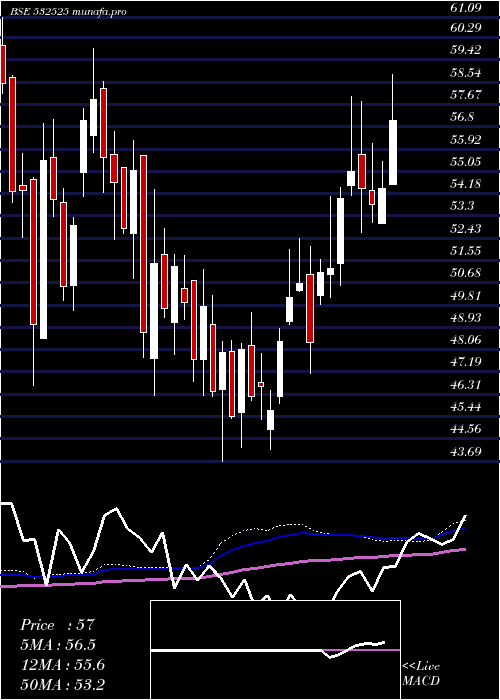
Task: Select the 61.09 price axis label
Action: (466, 7)
